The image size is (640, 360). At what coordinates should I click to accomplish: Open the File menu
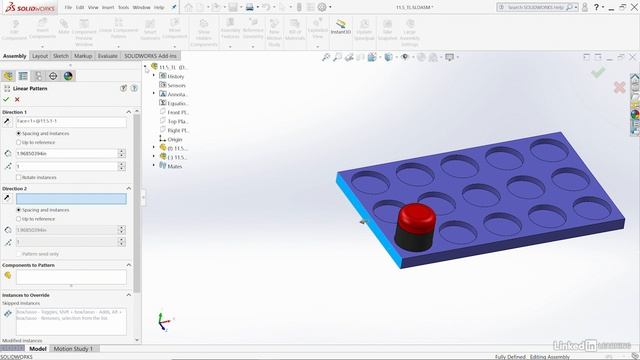pyautogui.click(x=68, y=7)
